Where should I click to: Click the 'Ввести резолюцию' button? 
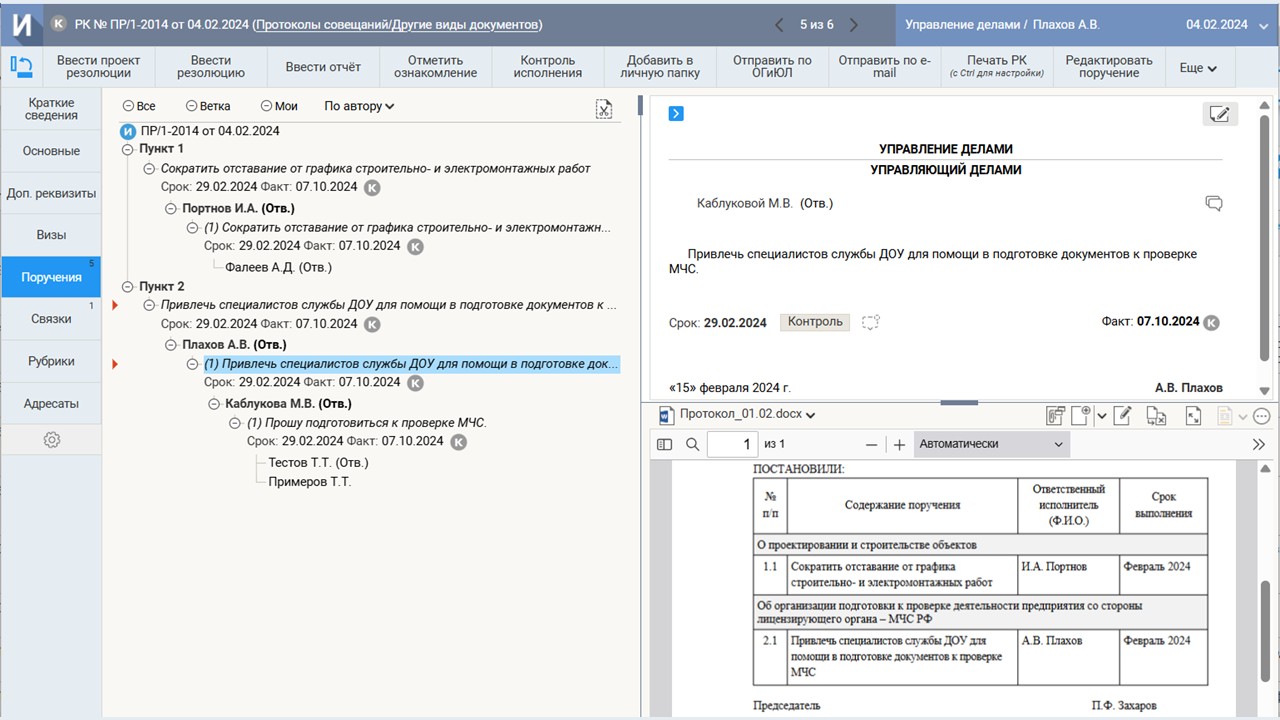(210, 67)
